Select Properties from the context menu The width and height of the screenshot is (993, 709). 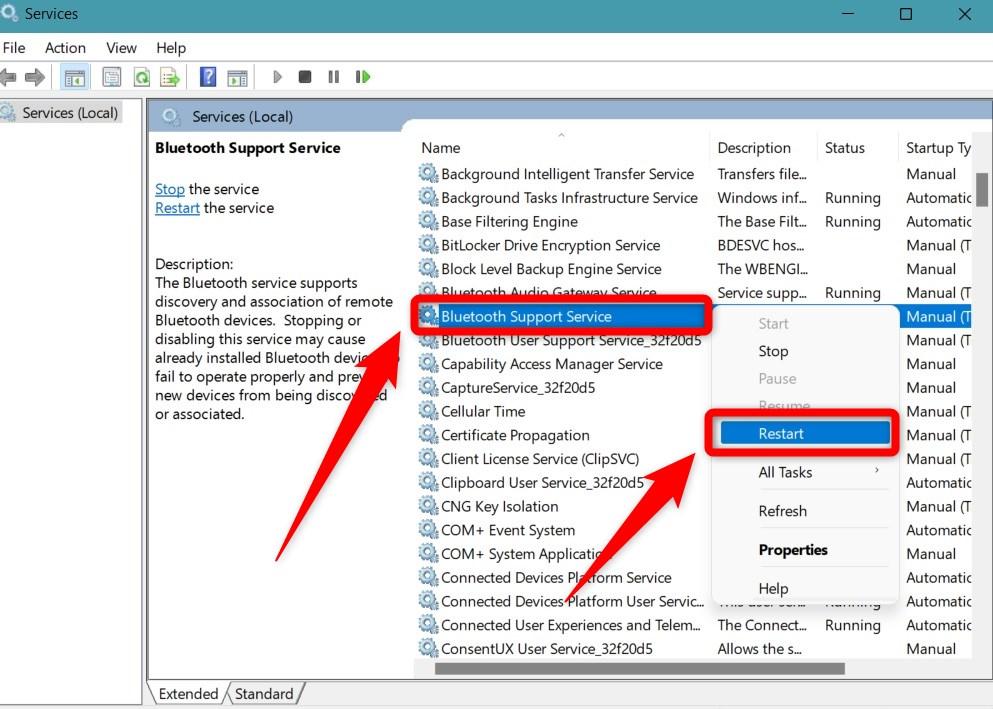793,550
